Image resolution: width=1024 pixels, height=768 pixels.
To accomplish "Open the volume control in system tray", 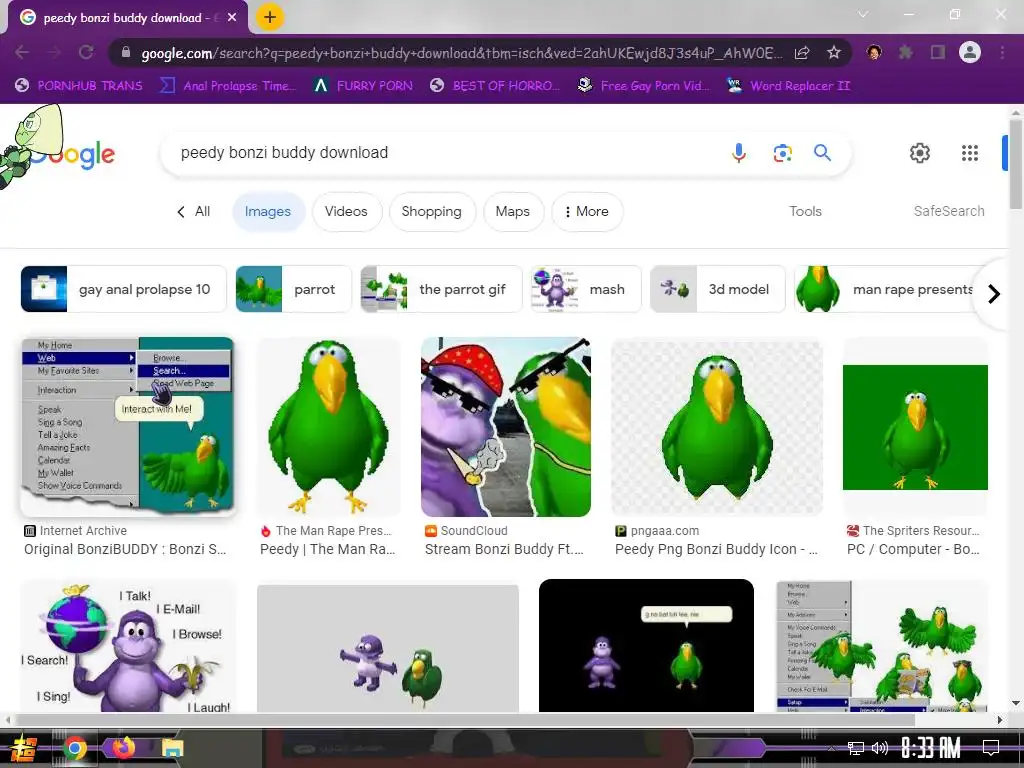I will click(x=880, y=748).
